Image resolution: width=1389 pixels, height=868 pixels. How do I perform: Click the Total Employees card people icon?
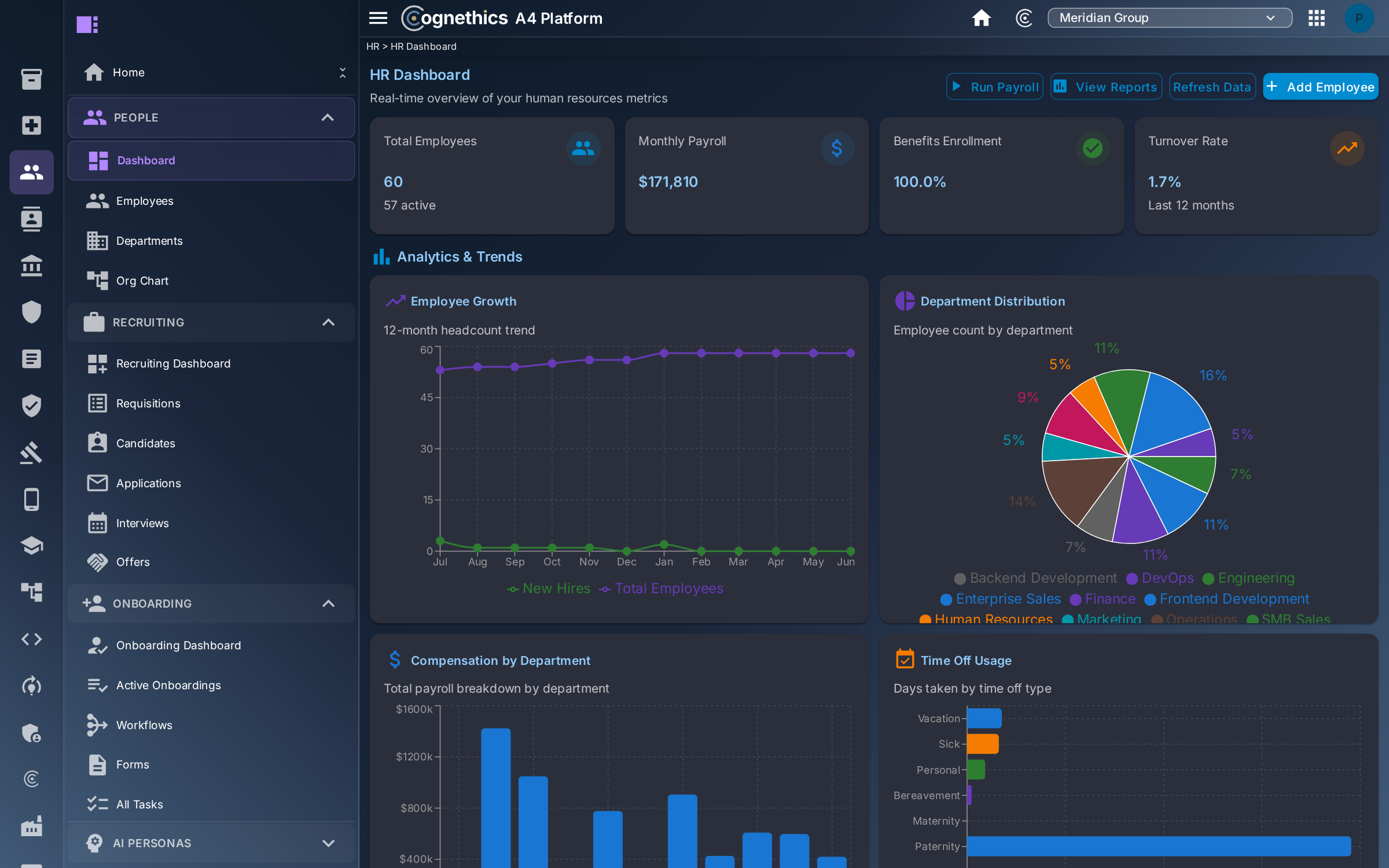pos(583,149)
